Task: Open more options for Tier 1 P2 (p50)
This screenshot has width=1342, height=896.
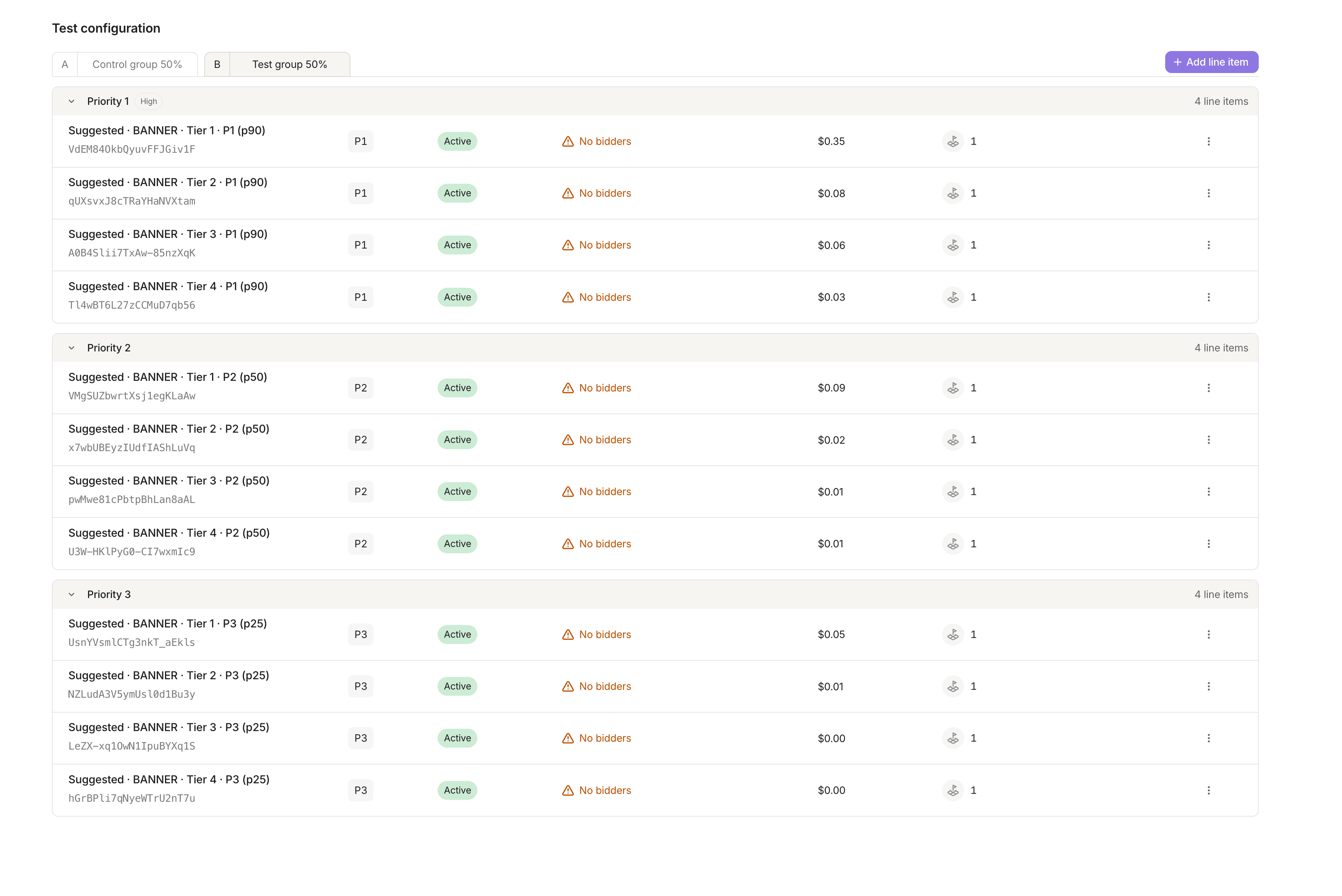Action: [x=1208, y=388]
